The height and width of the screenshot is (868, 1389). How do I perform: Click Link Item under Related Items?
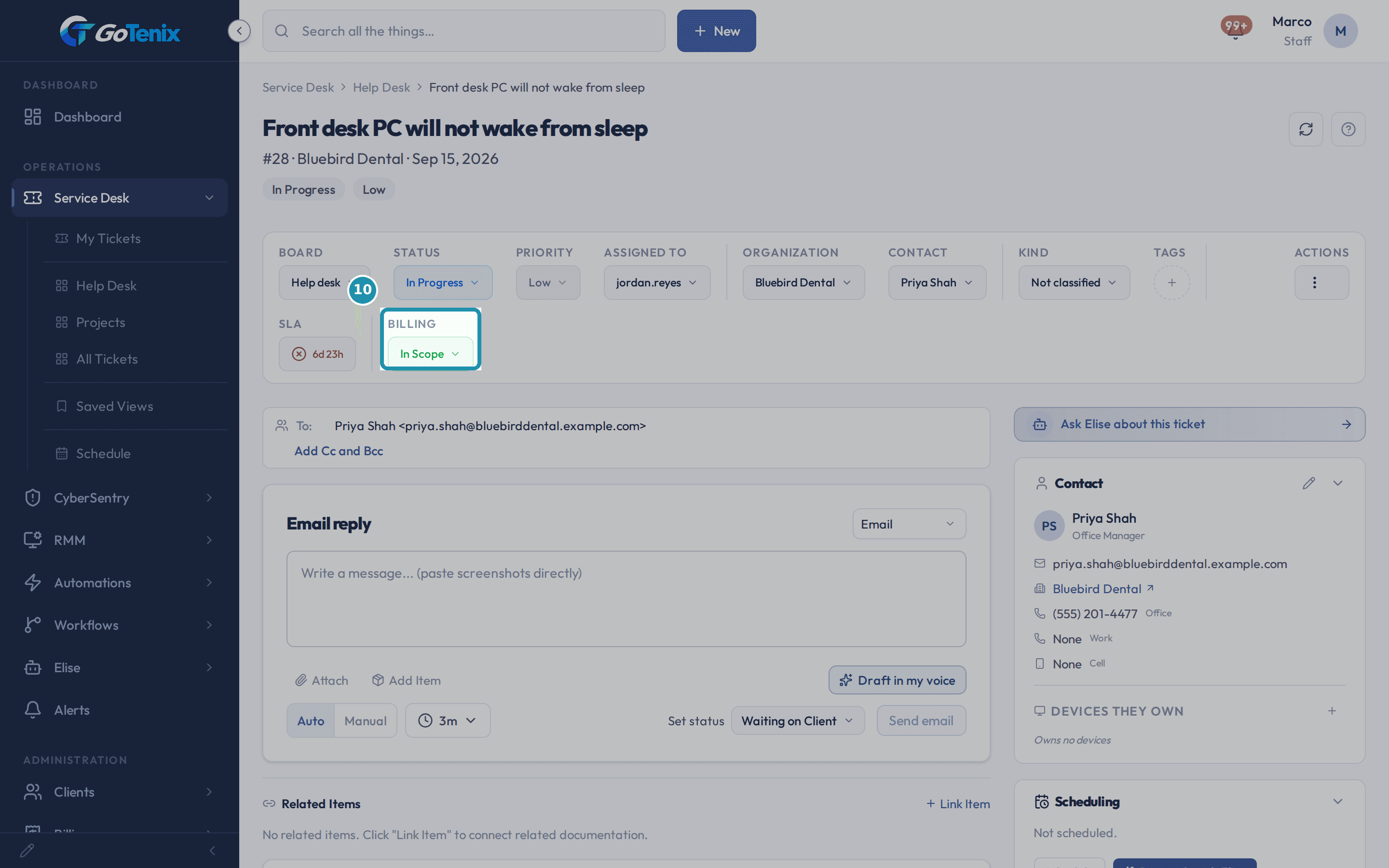click(x=958, y=804)
